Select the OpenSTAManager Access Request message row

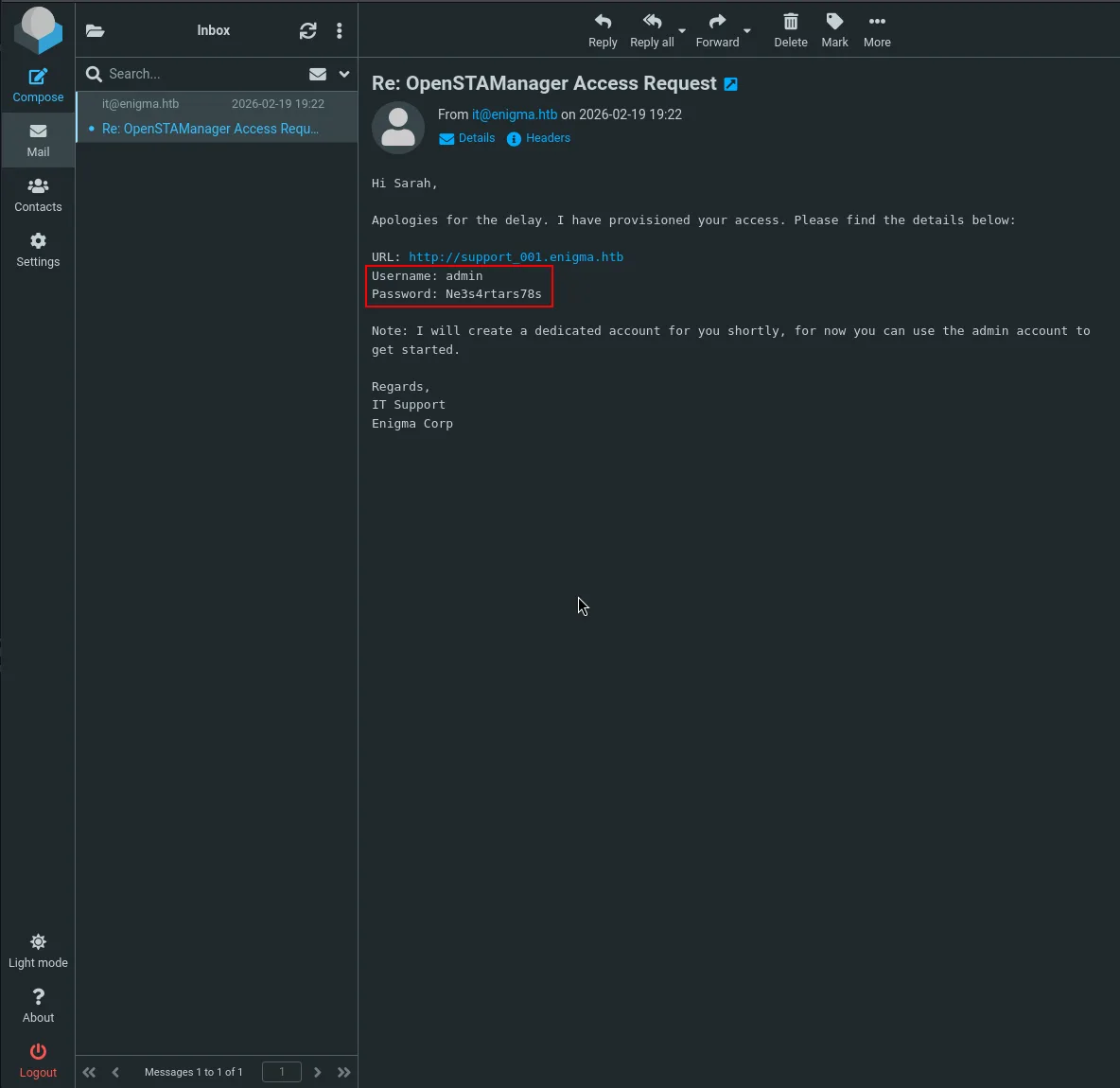tap(217, 116)
